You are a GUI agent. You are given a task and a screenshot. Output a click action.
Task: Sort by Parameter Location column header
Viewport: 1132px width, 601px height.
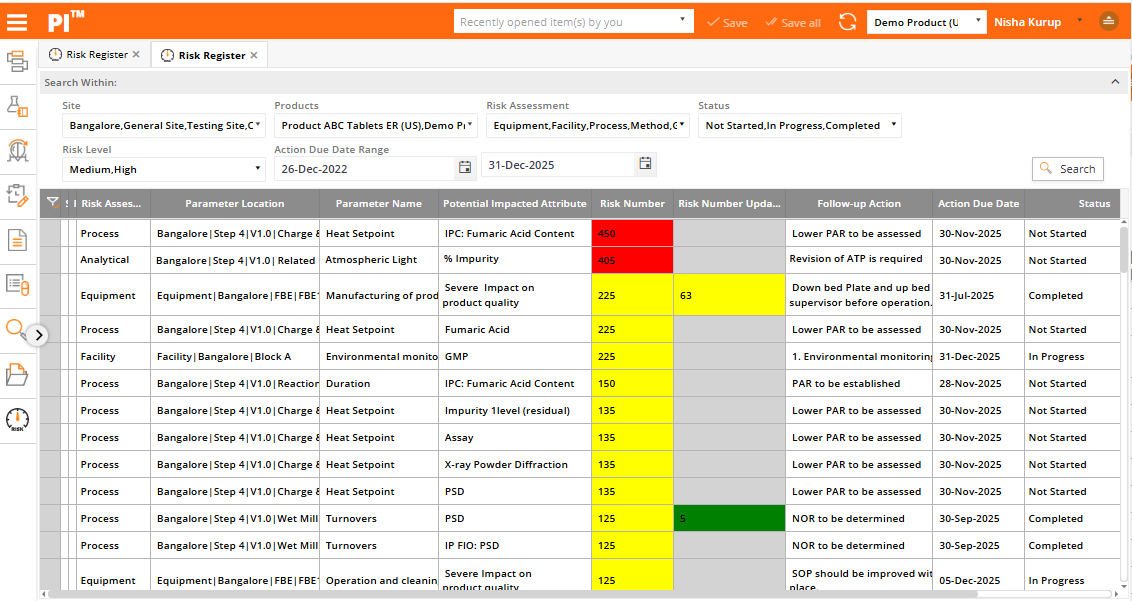tap(235, 204)
